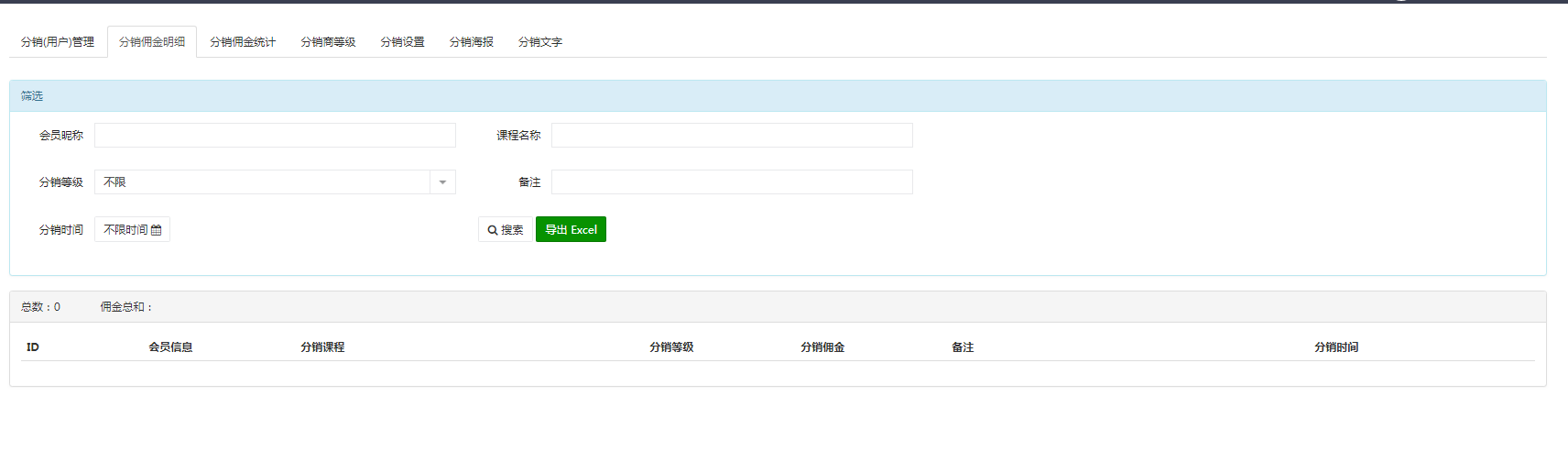The height and width of the screenshot is (473, 1568).
Task: Click the 搜索 search button
Action: (x=506, y=230)
